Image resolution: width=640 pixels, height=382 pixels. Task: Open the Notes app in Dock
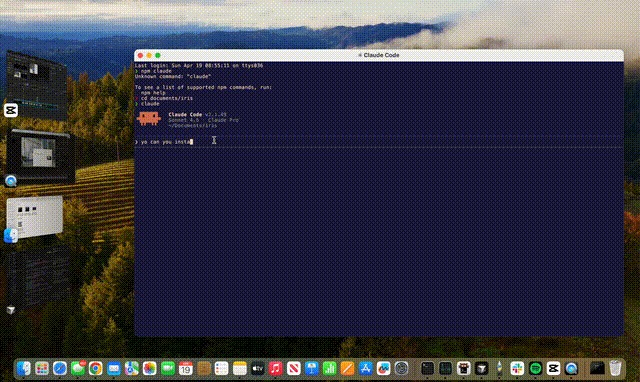pos(240,369)
